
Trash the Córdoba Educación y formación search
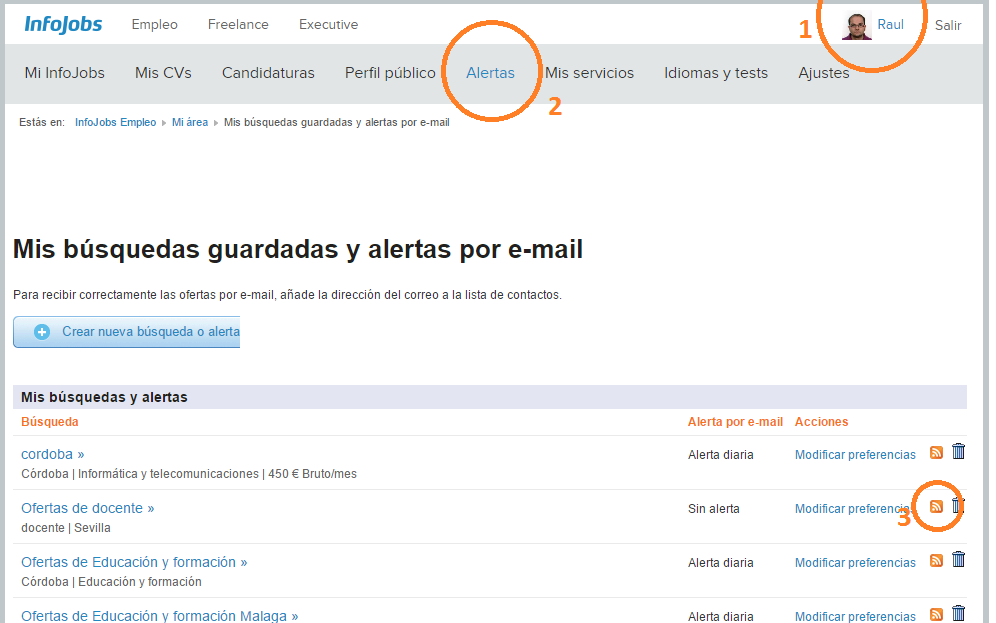click(959, 559)
